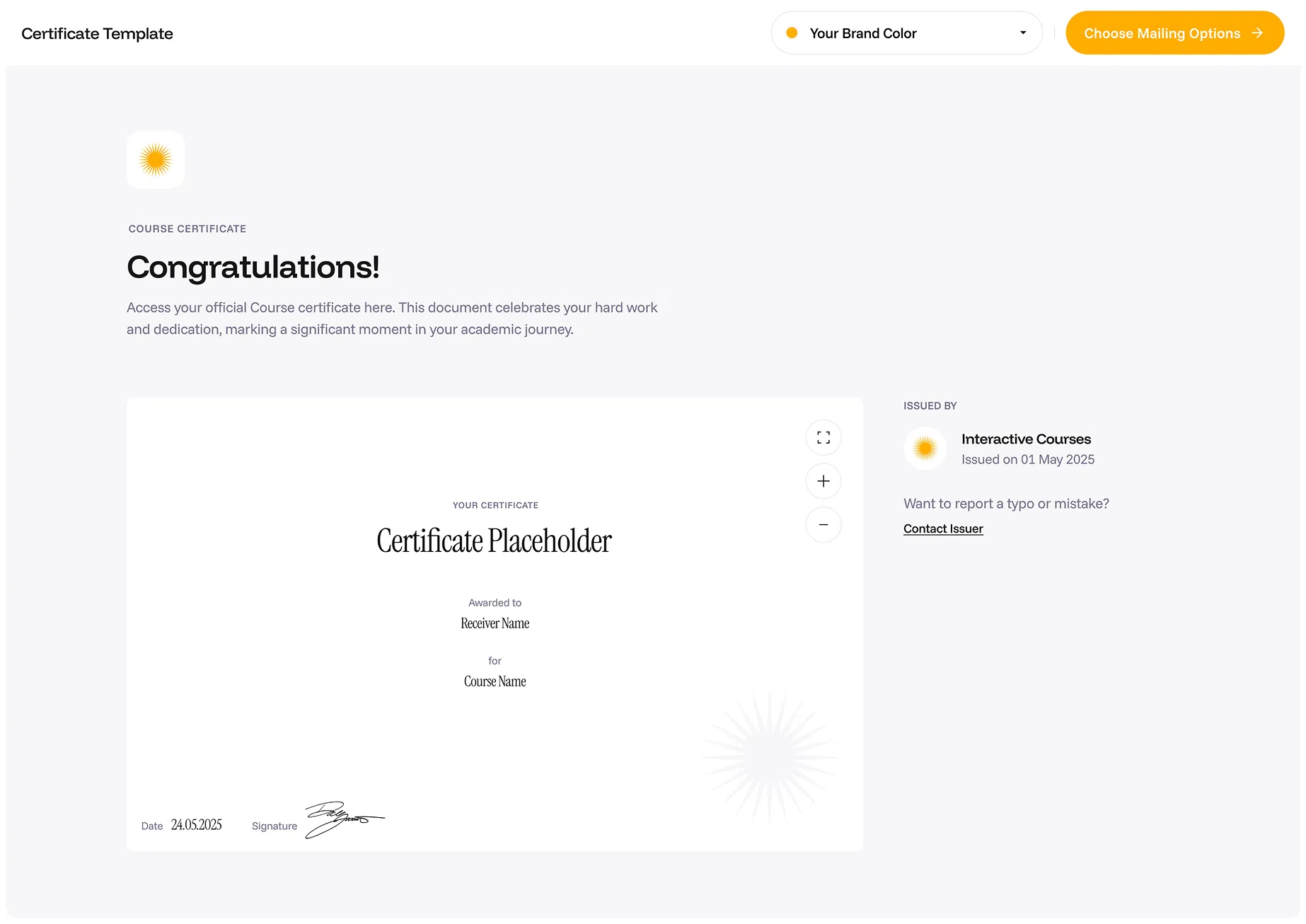Select the orange brand color dot
Screen dimensions: 1306x924
[792, 33]
